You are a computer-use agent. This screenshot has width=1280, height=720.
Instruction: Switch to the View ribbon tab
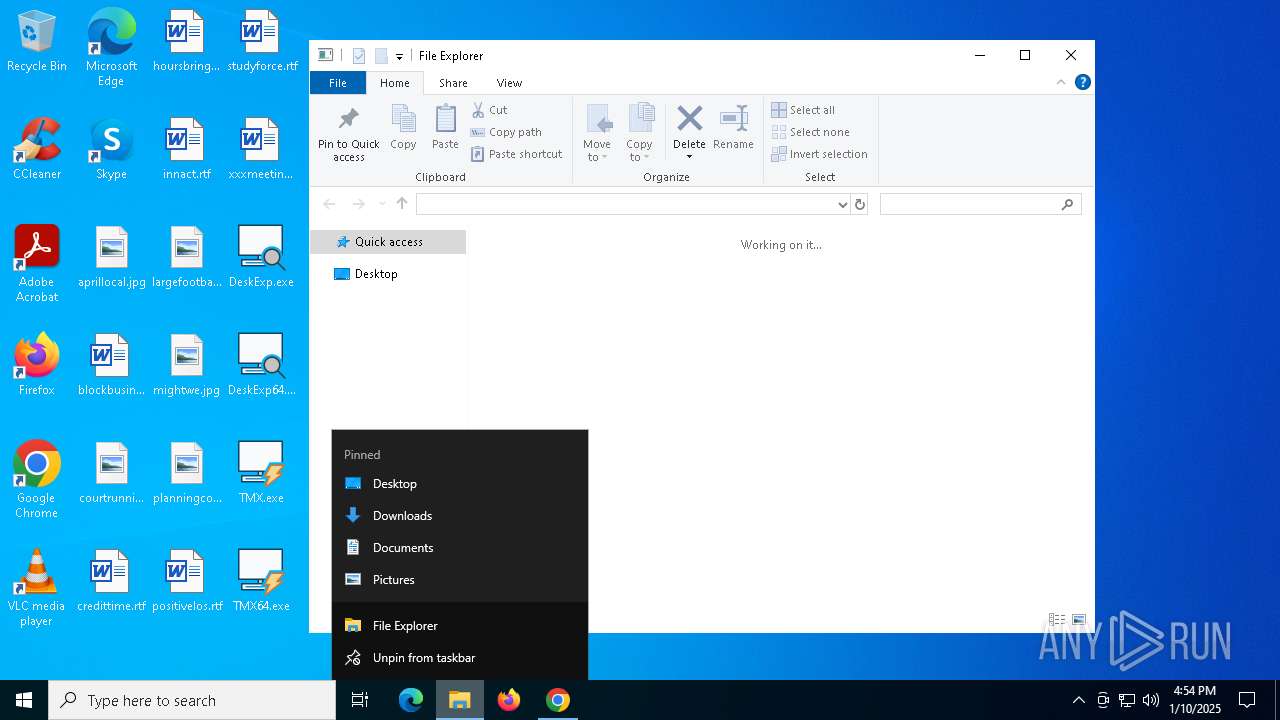point(509,83)
